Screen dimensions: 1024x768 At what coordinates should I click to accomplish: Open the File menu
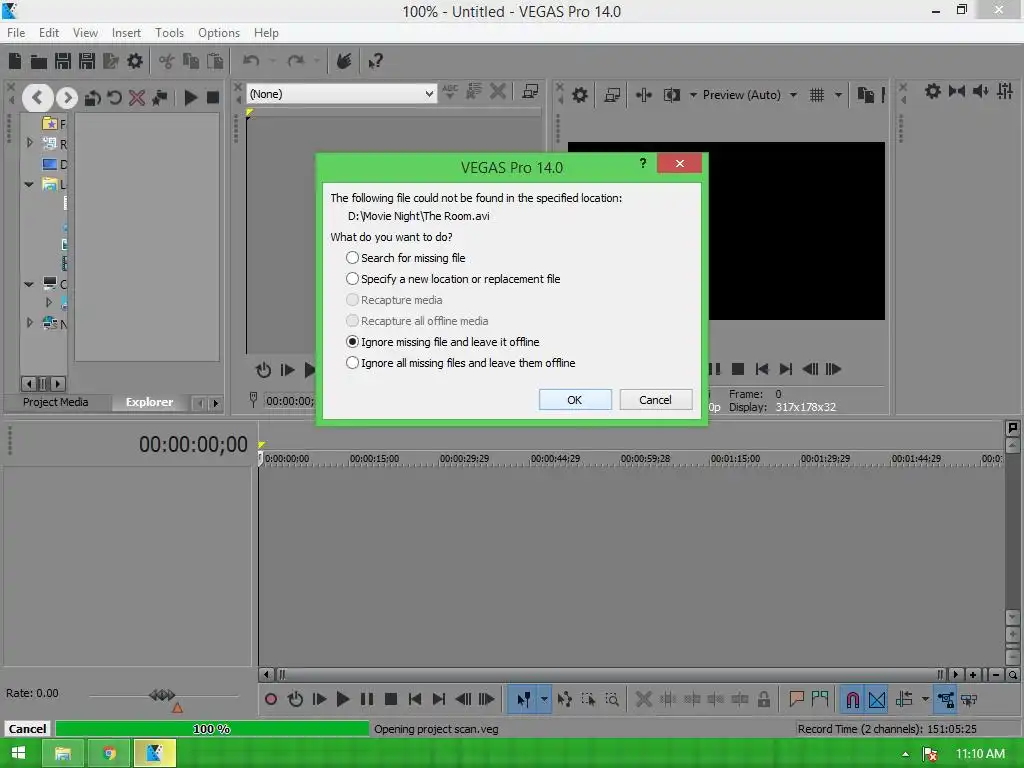tap(16, 33)
